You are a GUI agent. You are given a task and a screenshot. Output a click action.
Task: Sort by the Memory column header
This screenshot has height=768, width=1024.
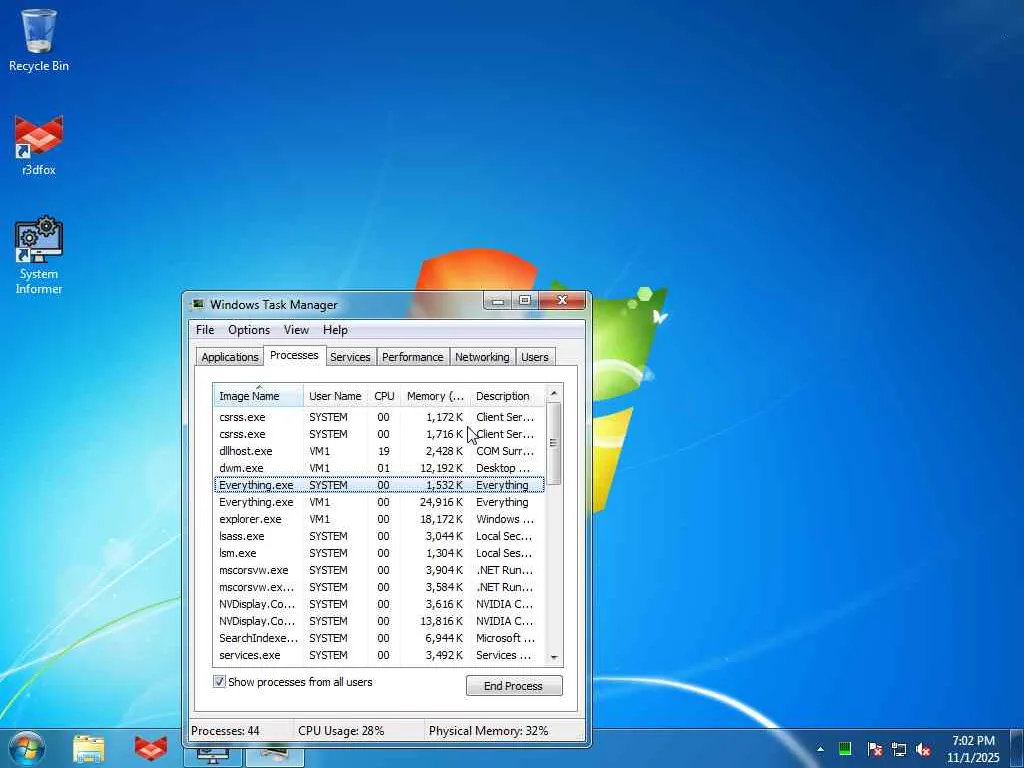coord(435,396)
